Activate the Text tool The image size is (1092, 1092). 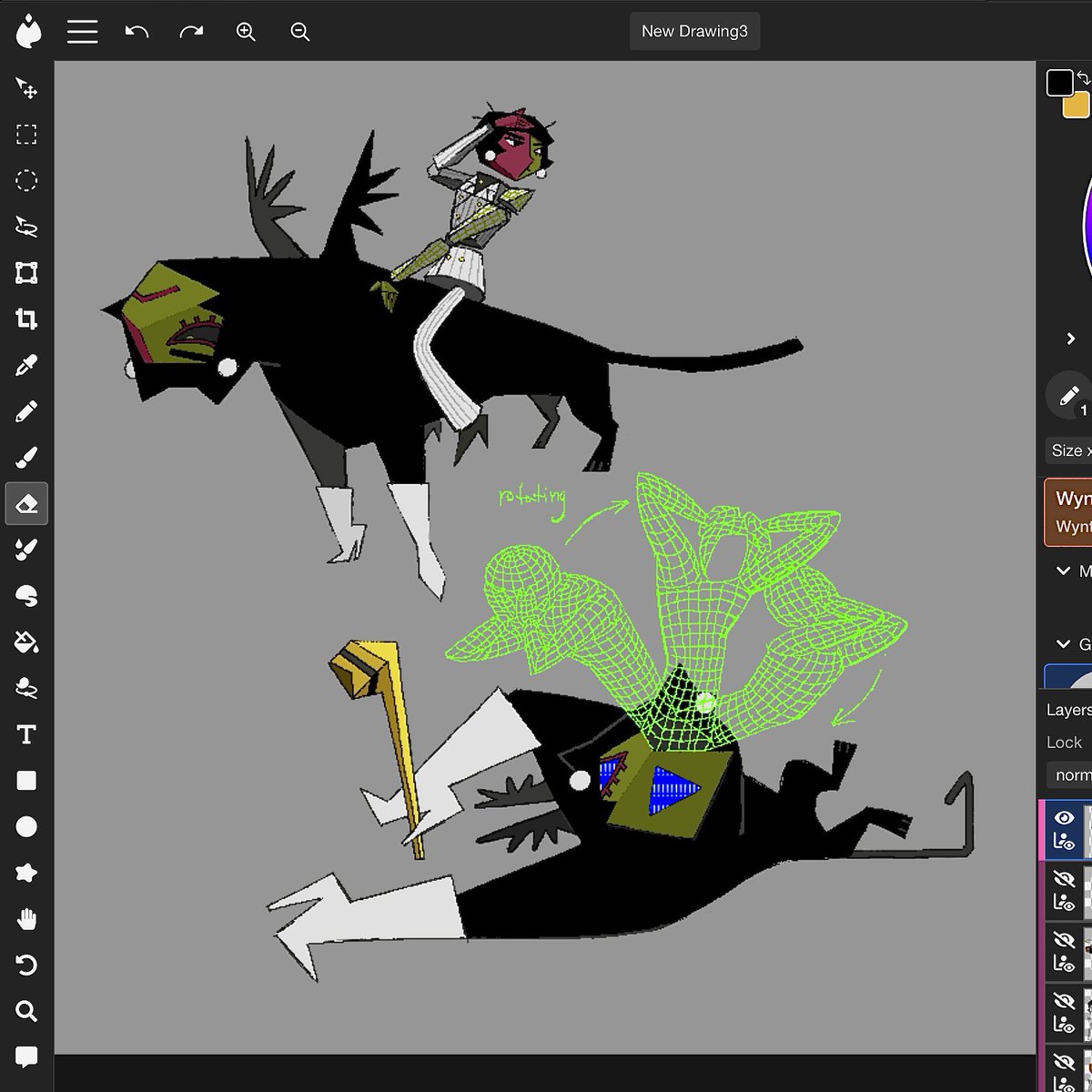click(x=26, y=734)
